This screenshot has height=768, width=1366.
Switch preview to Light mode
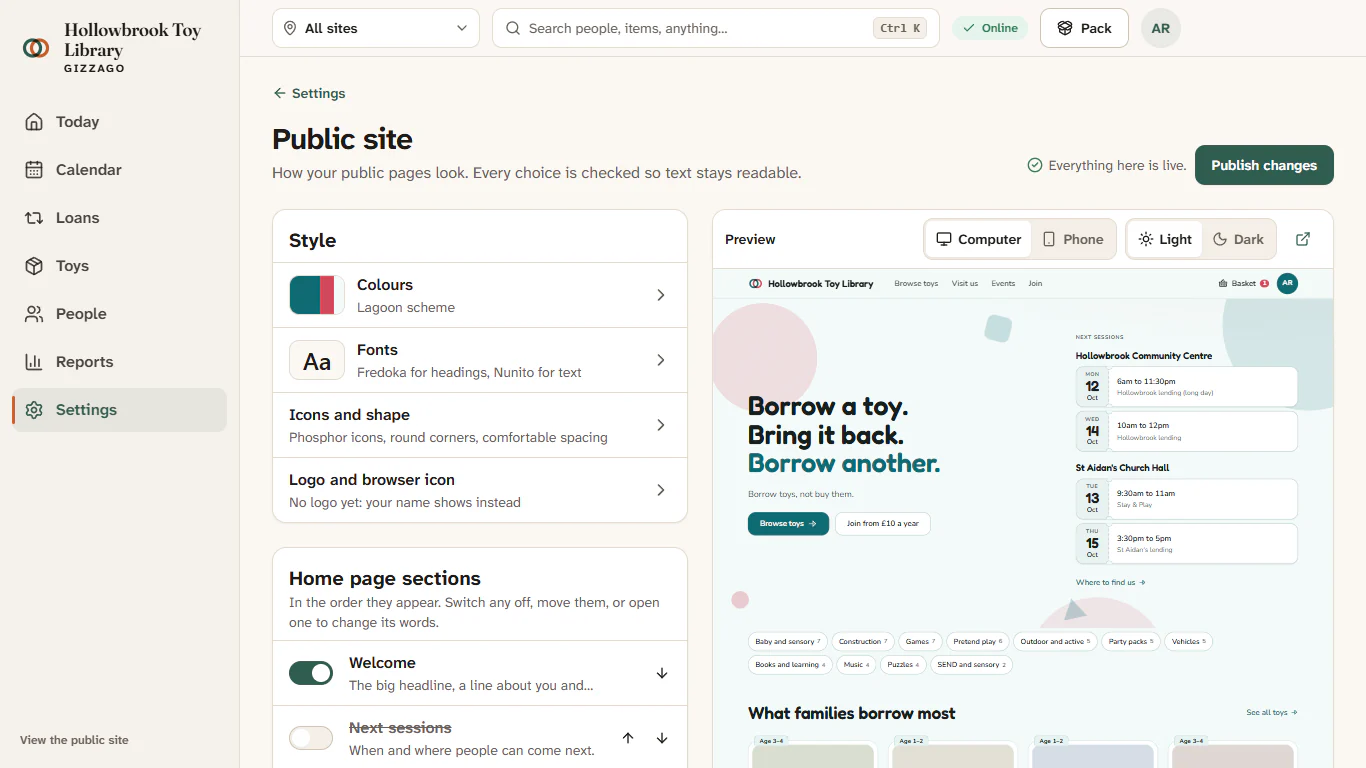[1165, 239]
